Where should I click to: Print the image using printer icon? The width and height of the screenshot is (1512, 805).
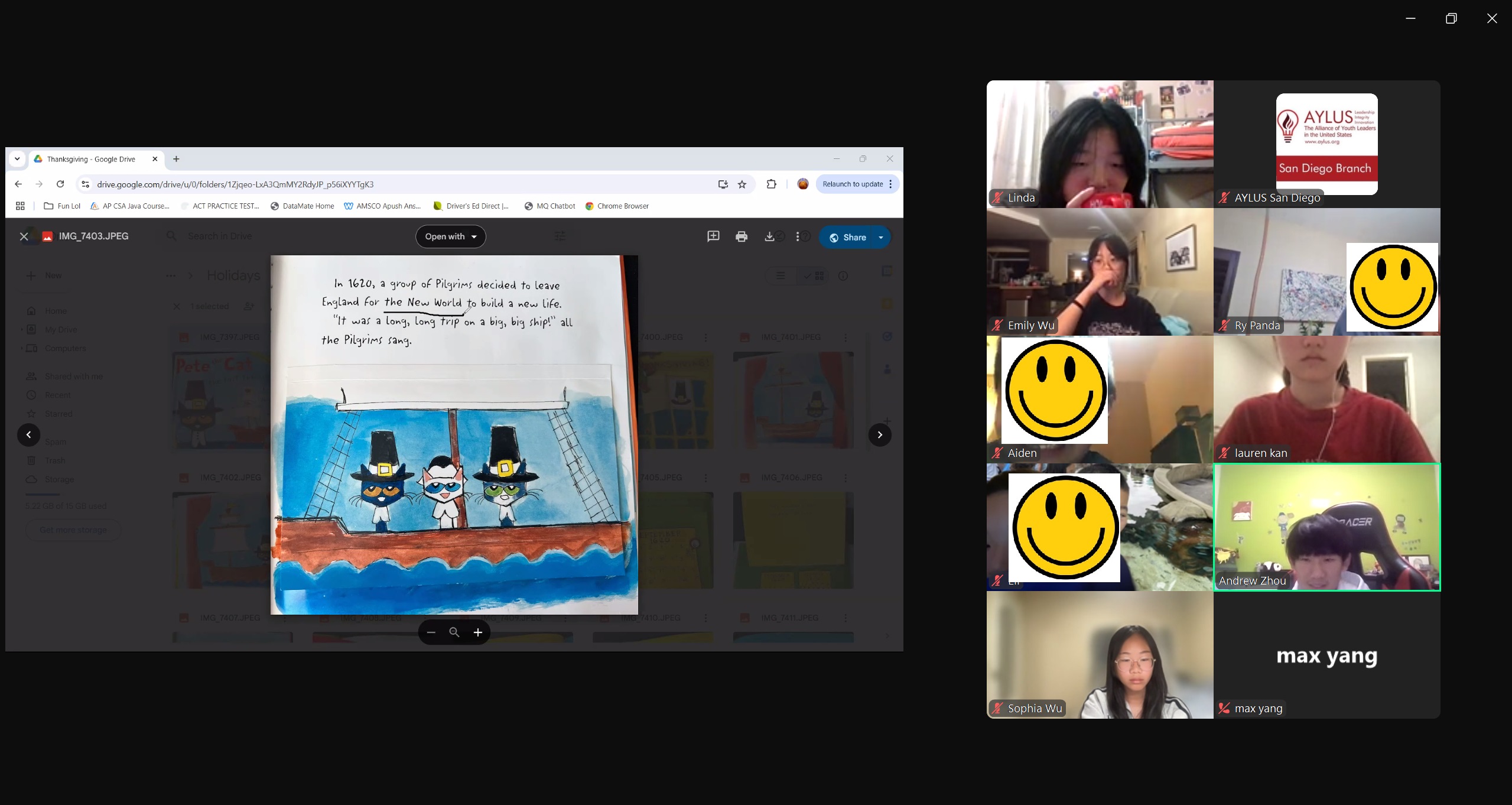pyautogui.click(x=742, y=236)
